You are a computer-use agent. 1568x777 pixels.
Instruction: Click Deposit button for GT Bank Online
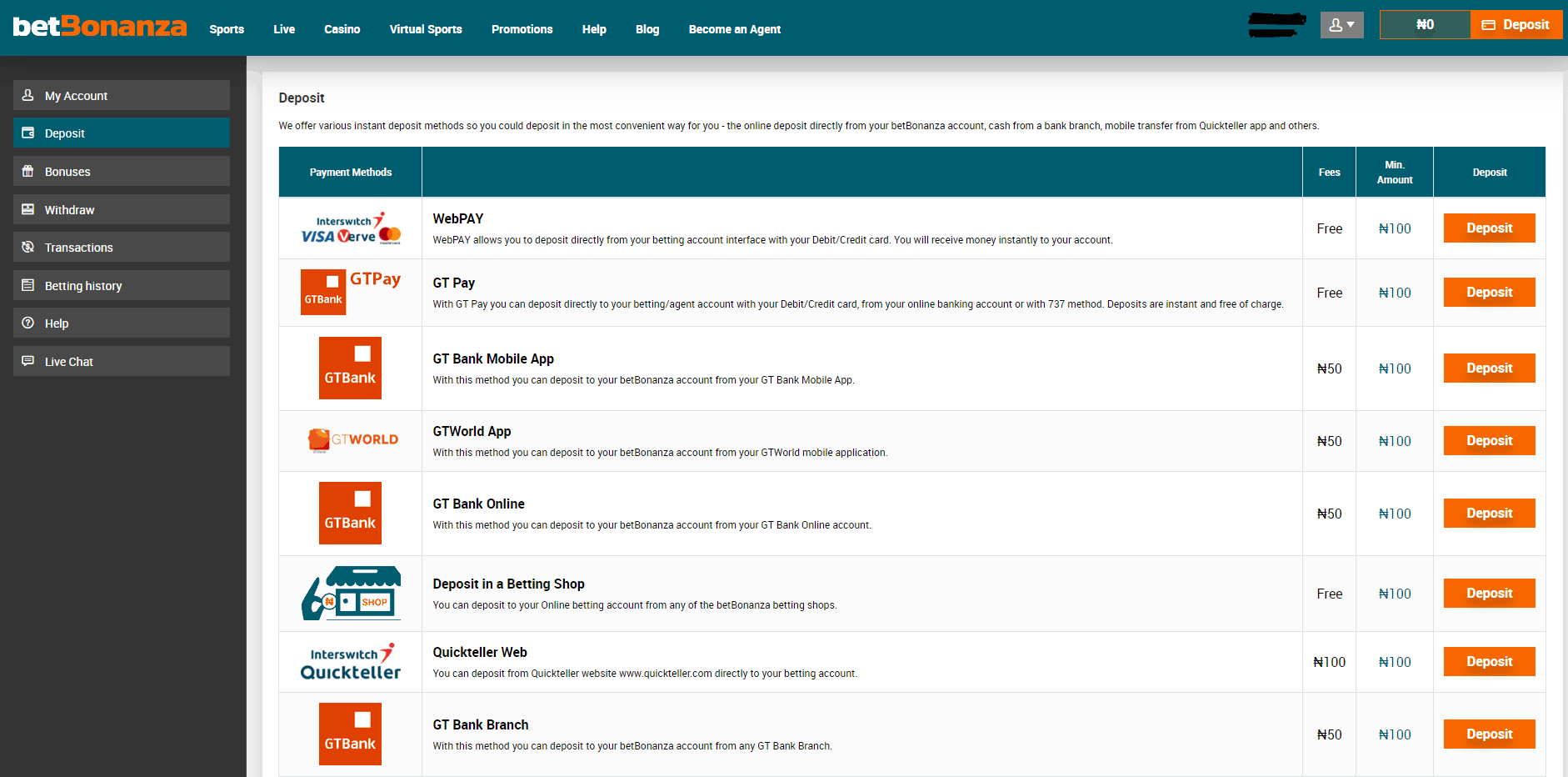pos(1490,514)
